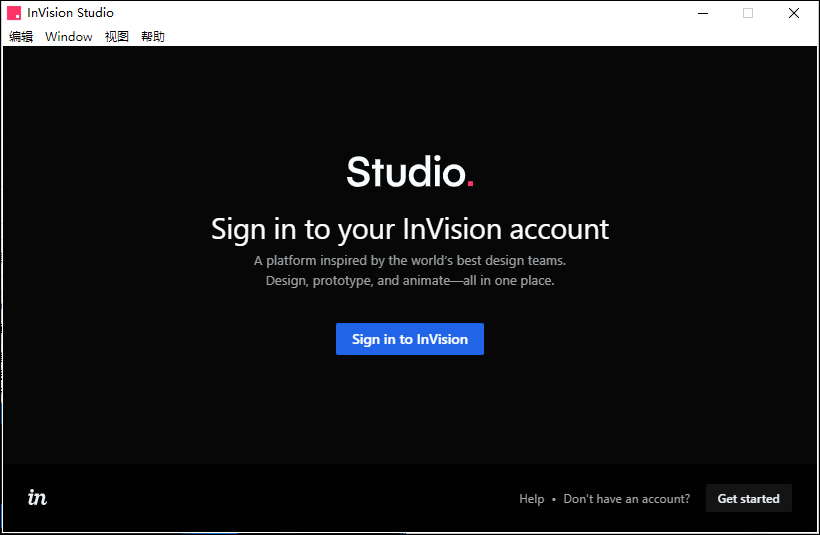Screen dimensions: 820x535
Task: Open the Help link
Action: coord(531,499)
